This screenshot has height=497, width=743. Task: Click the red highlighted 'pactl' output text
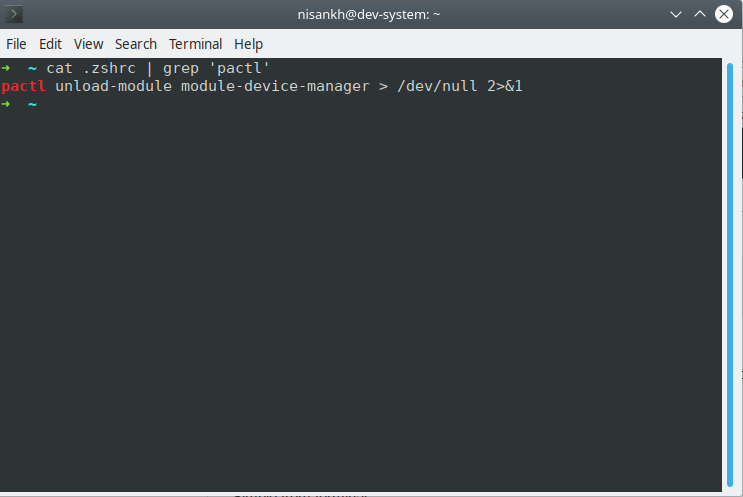click(24, 86)
